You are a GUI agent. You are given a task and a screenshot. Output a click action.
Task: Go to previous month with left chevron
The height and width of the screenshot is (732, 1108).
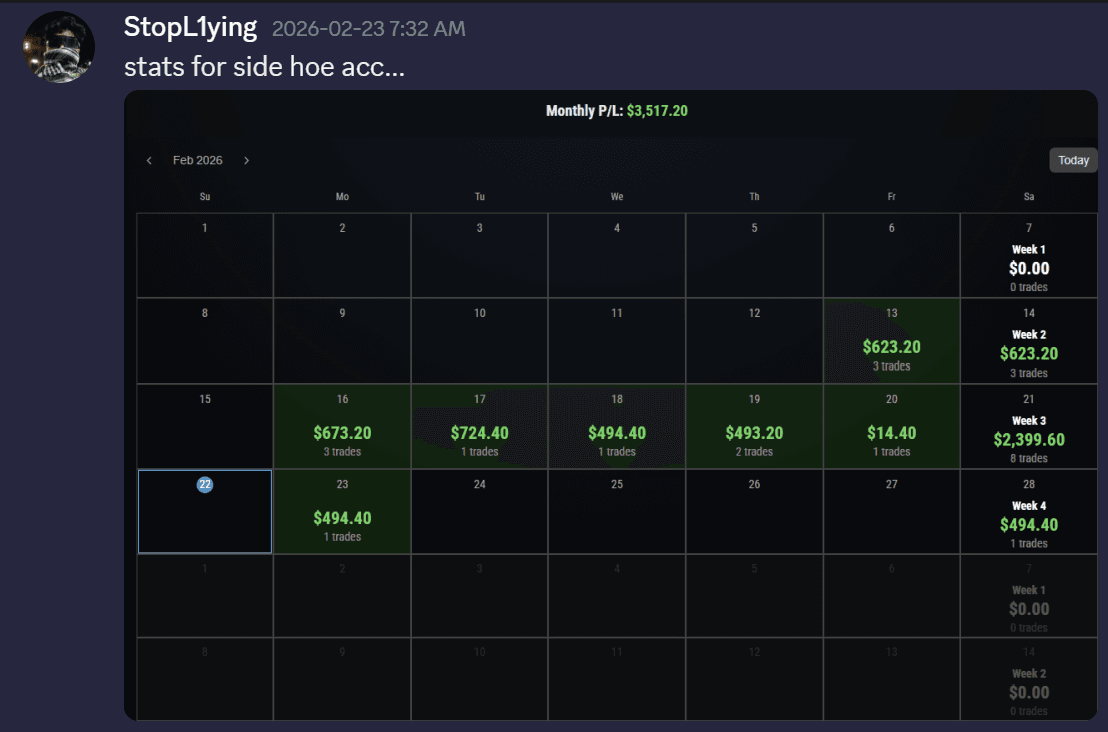click(149, 160)
